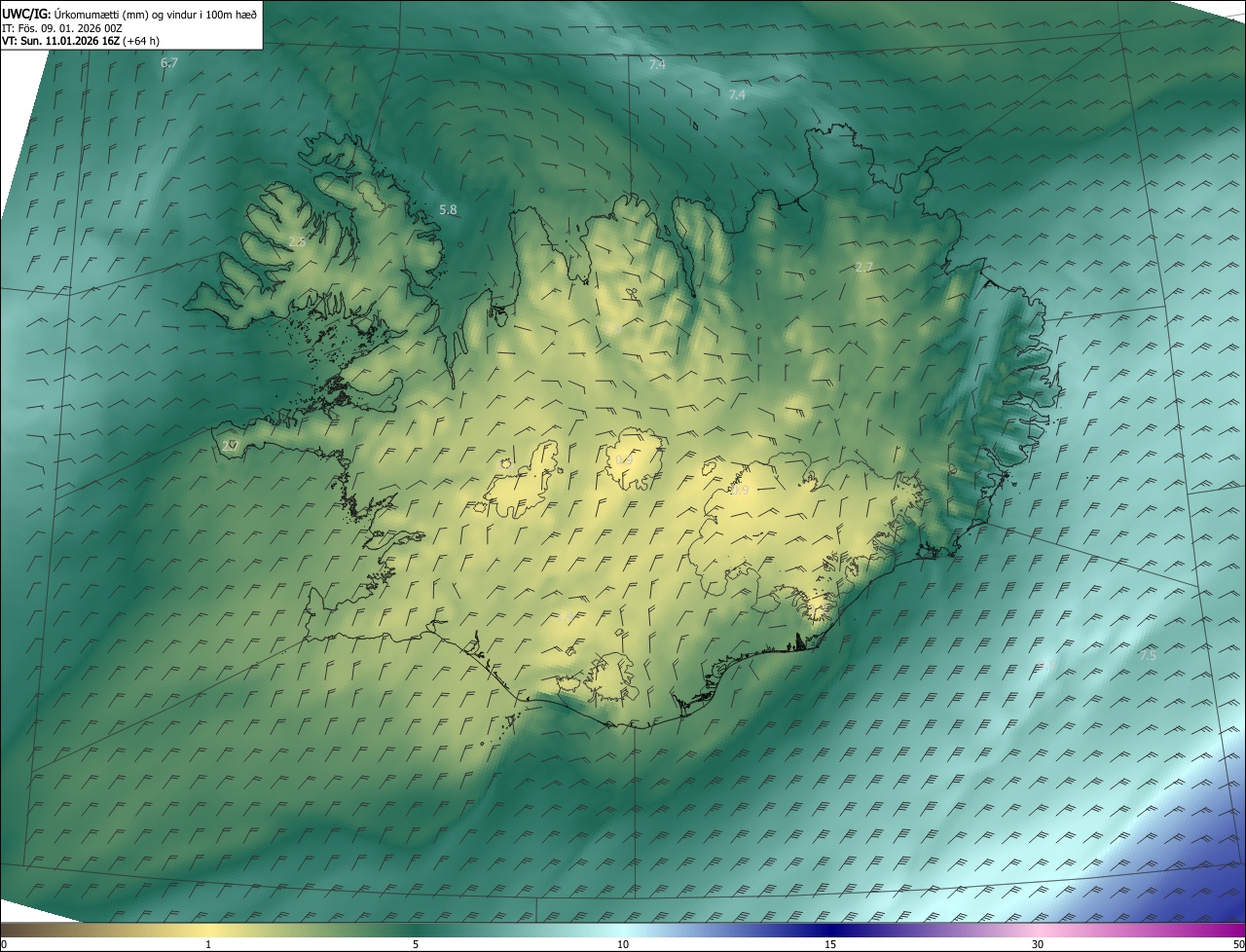Image resolution: width=1246 pixels, height=952 pixels.
Task: Click the valid time 'Sun. 11.01.2026 16Z'
Action: pyautogui.click(x=70, y=41)
